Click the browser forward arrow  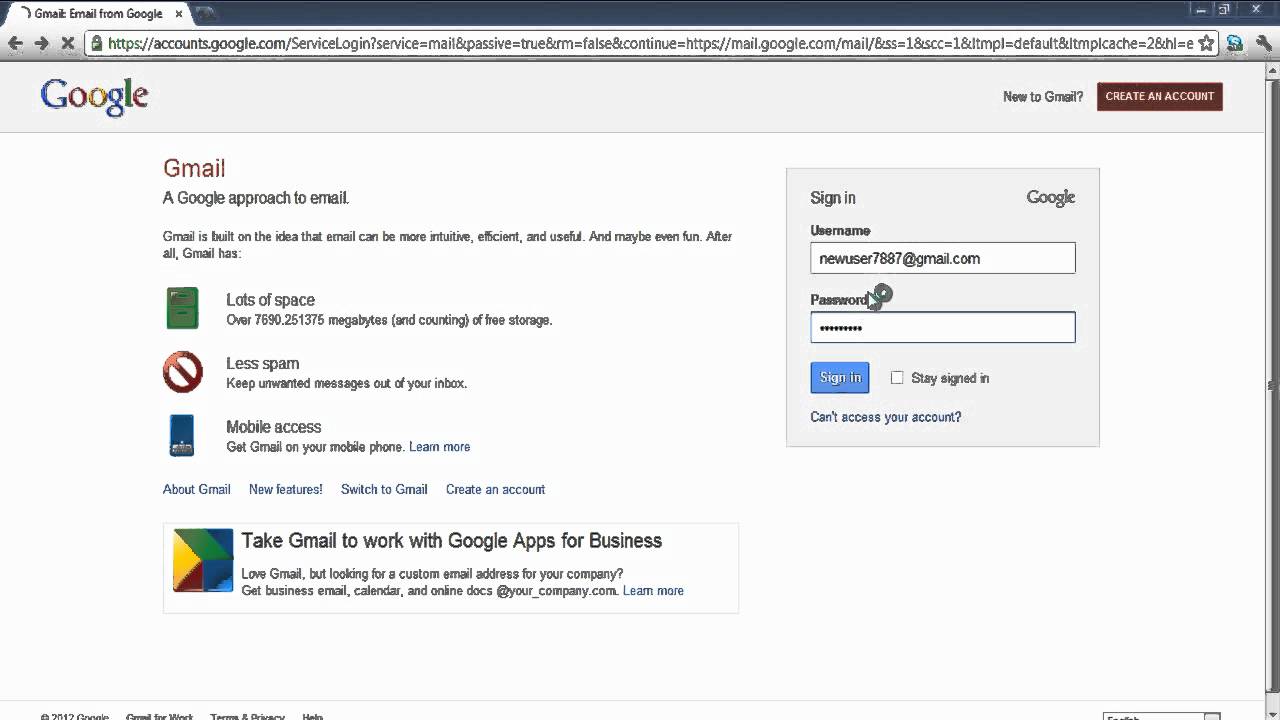coord(41,43)
